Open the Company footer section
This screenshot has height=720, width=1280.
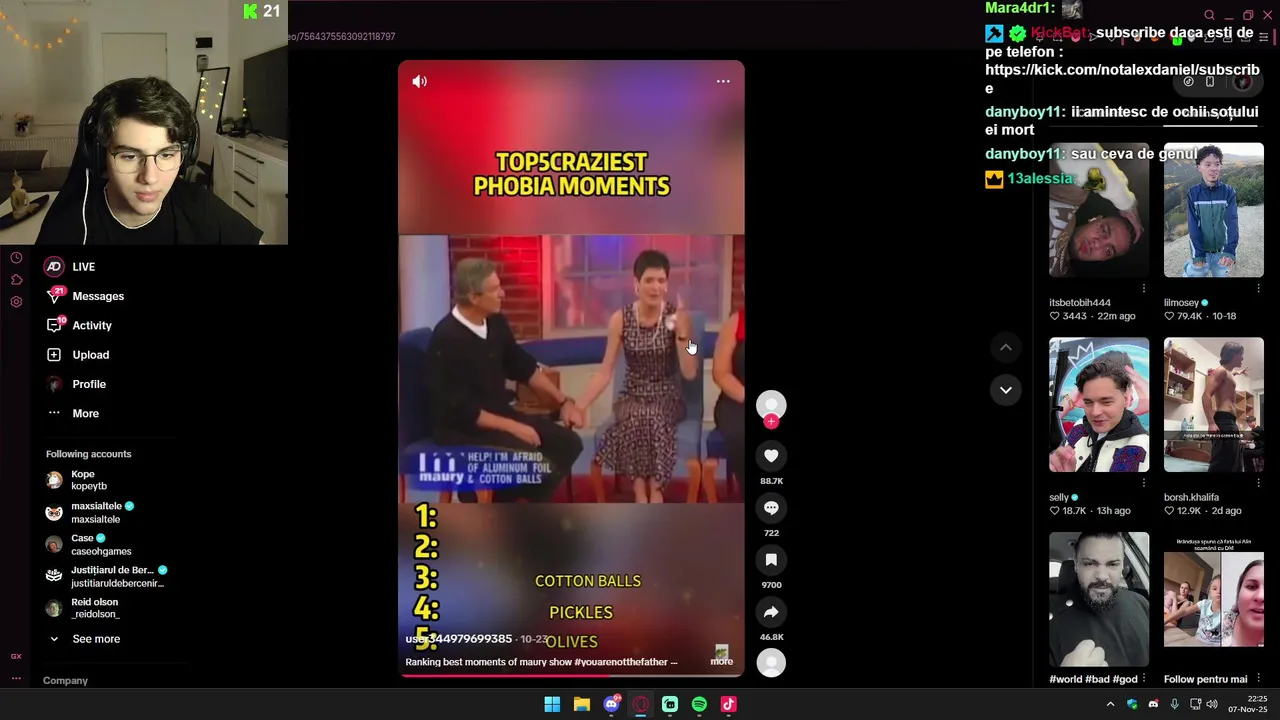[65, 680]
